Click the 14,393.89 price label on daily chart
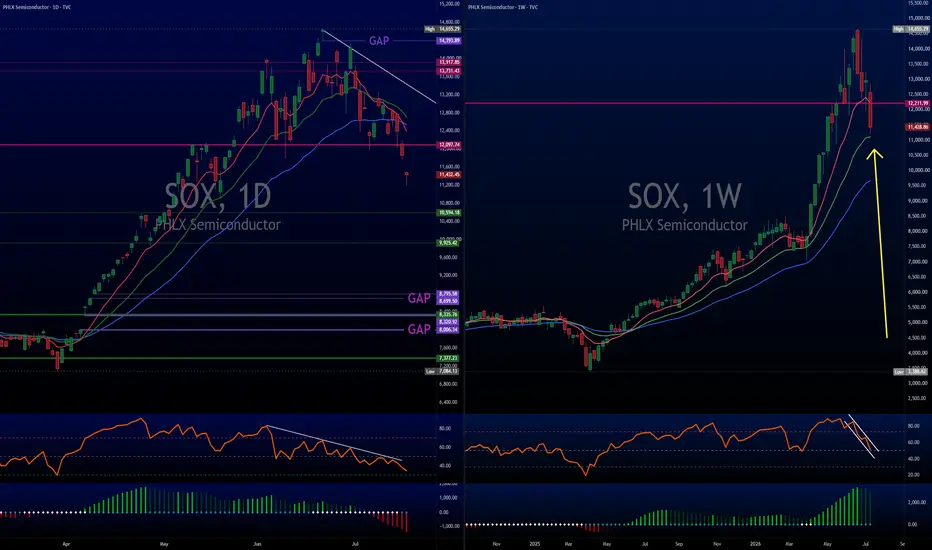Image resolution: width=932 pixels, height=550 pixels. (x=449, y=41)
